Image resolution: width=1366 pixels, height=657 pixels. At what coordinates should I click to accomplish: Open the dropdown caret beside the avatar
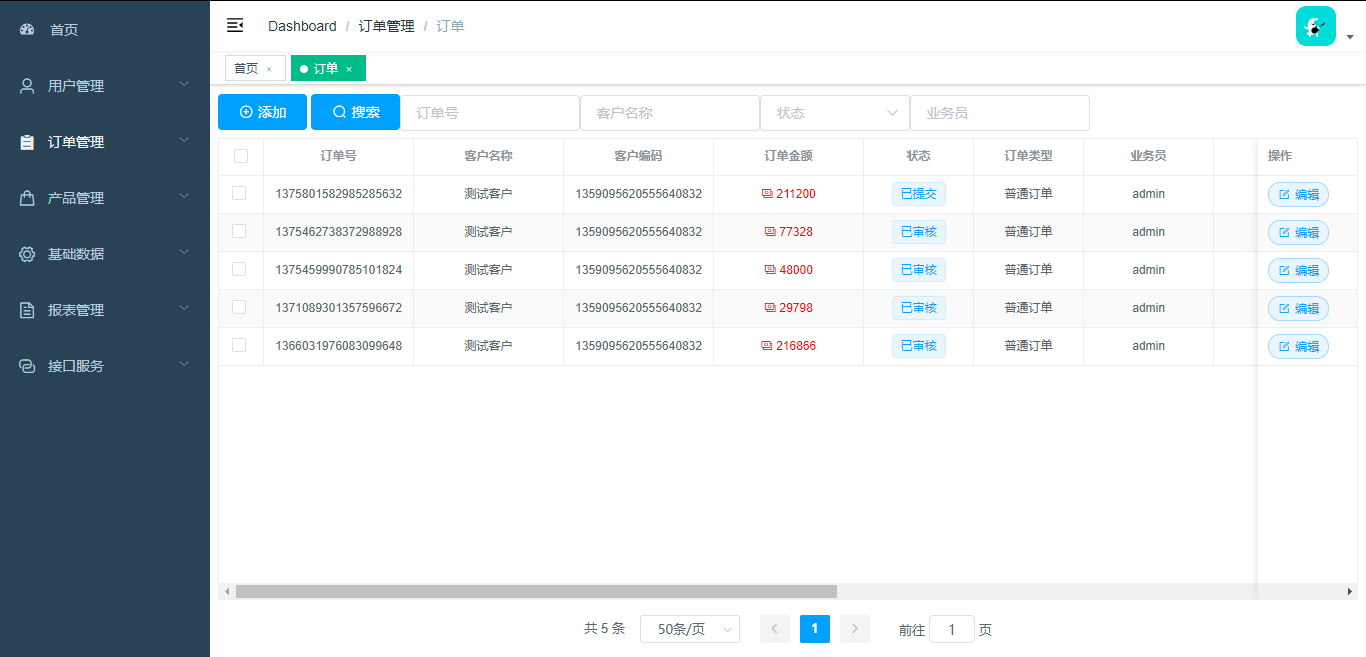(x=1350, y=37)
